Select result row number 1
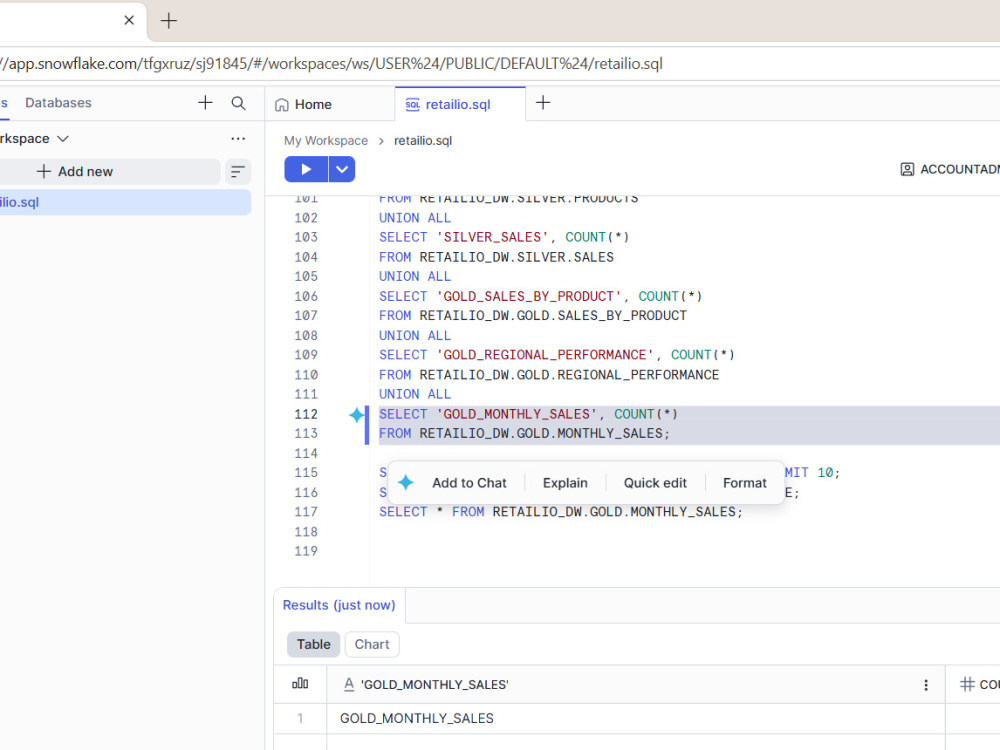The width and height of the screenshot is (1000, 750). [300, 719]
